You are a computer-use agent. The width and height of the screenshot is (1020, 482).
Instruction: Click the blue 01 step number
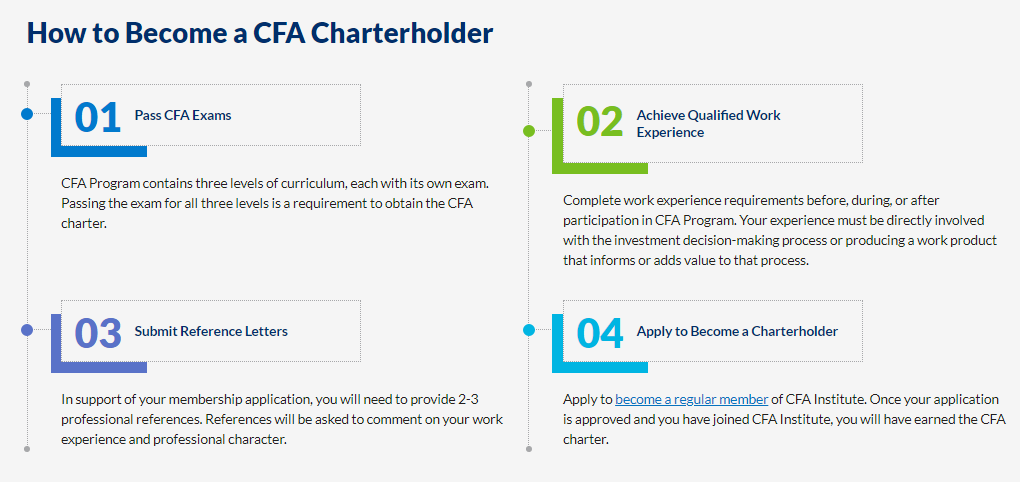tap(97, 116)
